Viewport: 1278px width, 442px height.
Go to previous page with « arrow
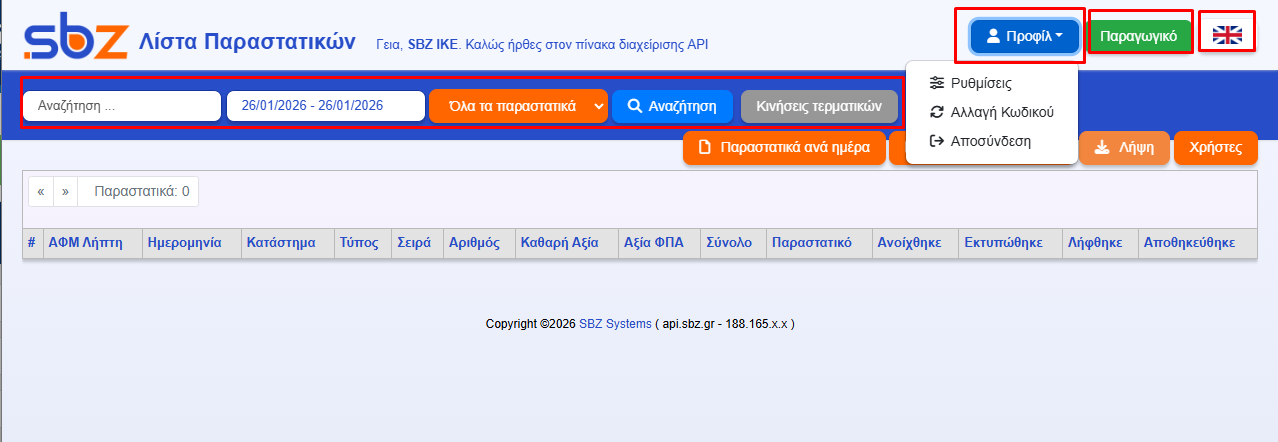point(41,191)
